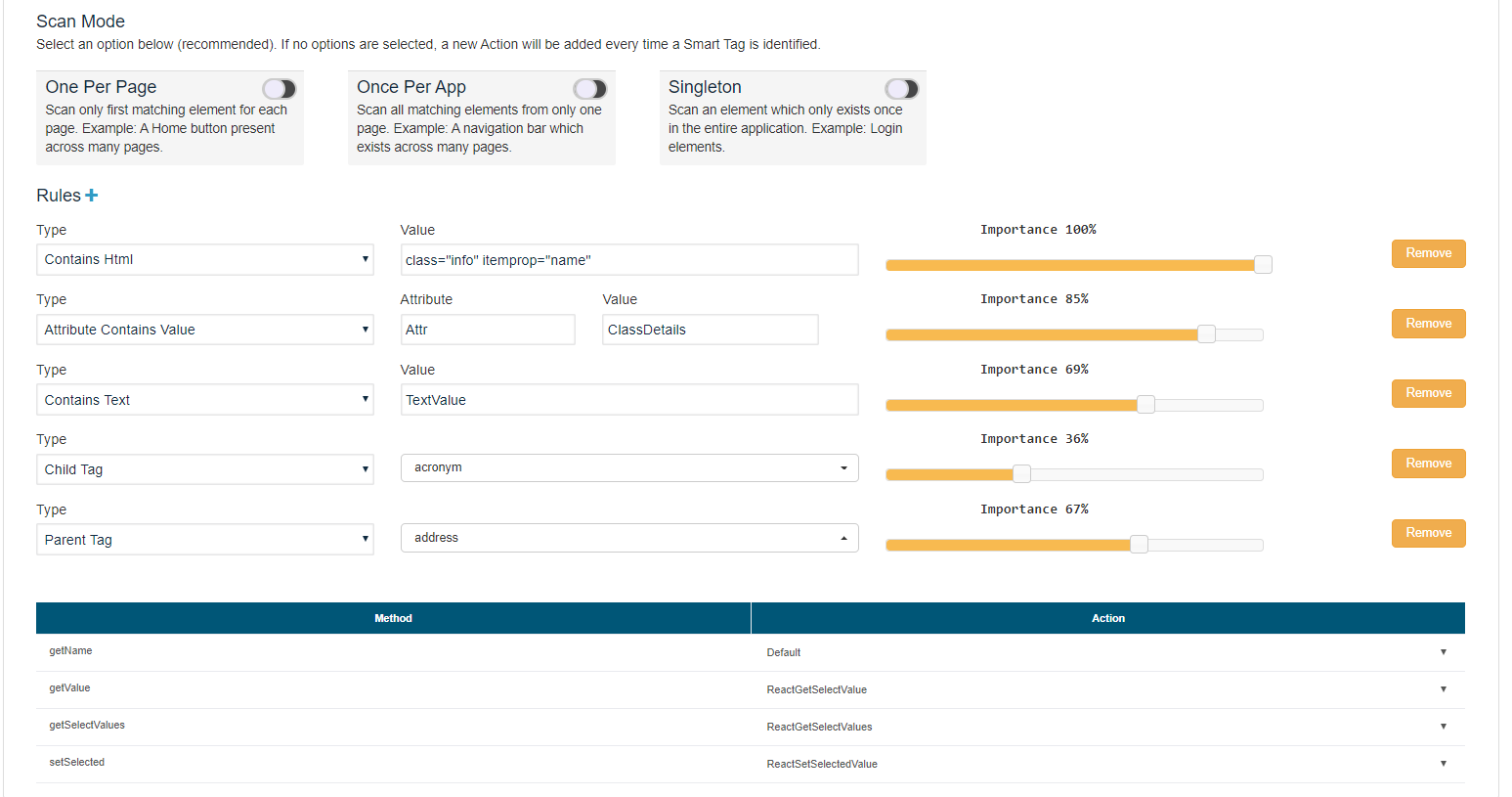Open the Contains Html type dropdown
The image size is (1512, 797).
coord(205,259)
